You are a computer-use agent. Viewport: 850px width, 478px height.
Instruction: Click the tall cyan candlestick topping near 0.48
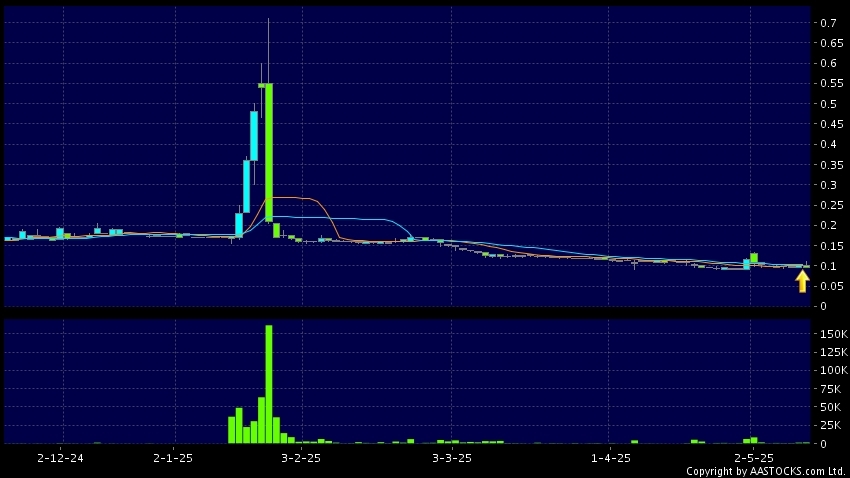[x=254, y=135]
